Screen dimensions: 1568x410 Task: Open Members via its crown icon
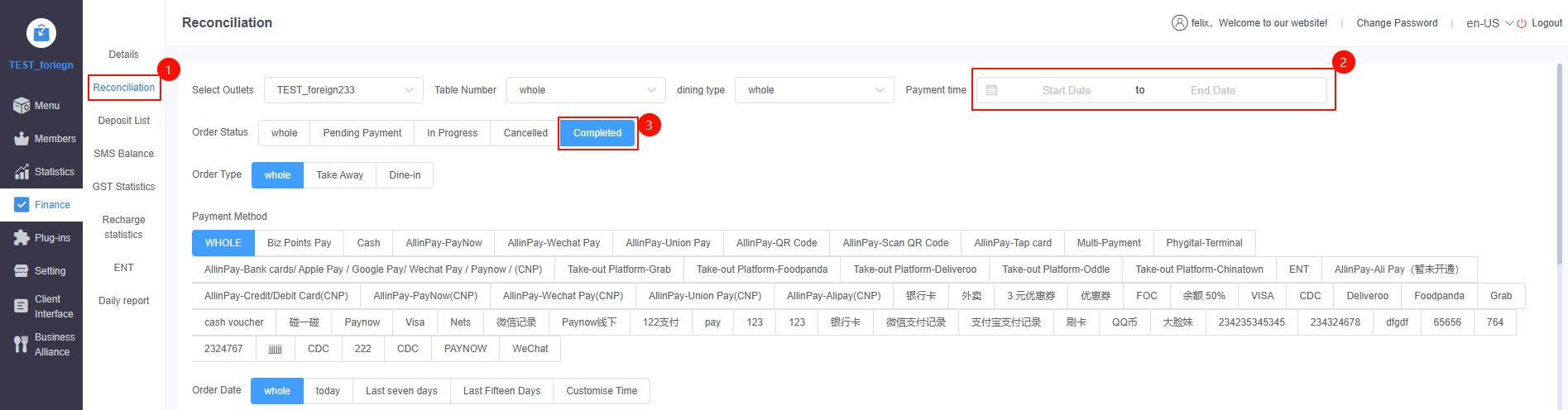click(22, 139)
